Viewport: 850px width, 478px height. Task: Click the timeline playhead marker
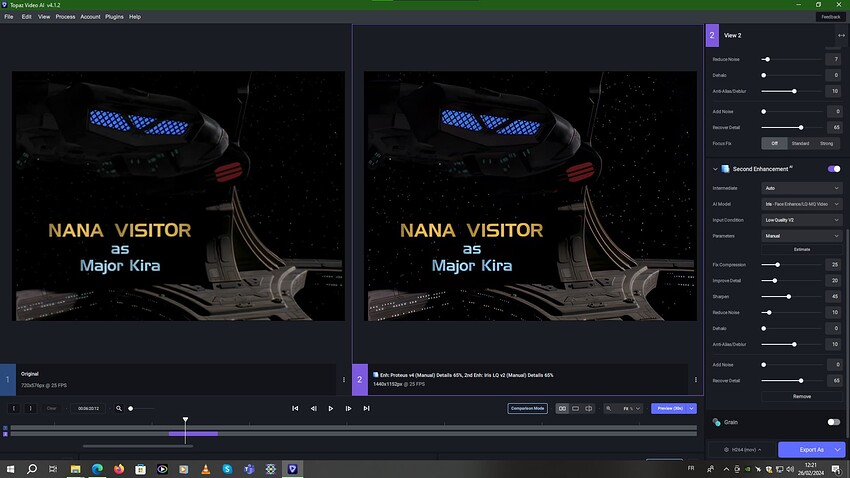coord(185,420)
